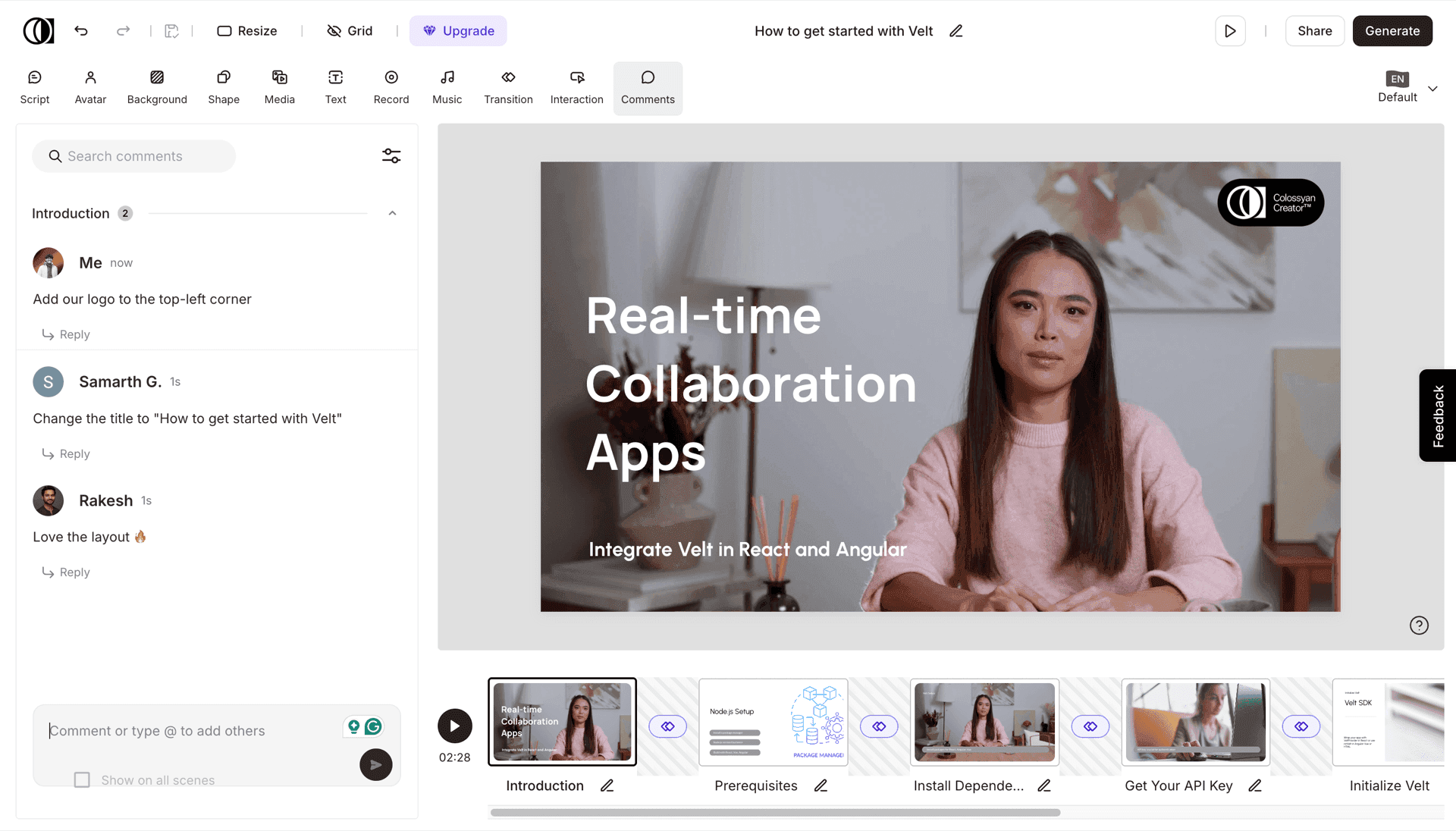Open the Script panel
This screenshot has height=831, width=1456.
coord(35,88)
